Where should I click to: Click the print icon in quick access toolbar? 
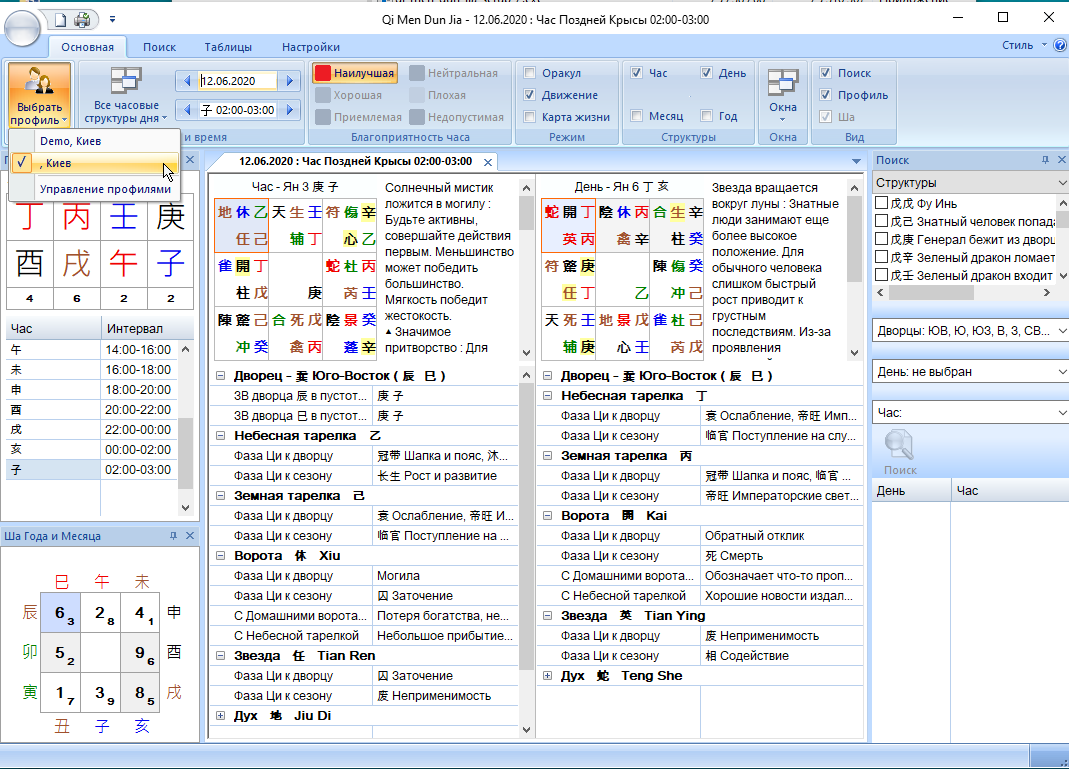(82, 20)
